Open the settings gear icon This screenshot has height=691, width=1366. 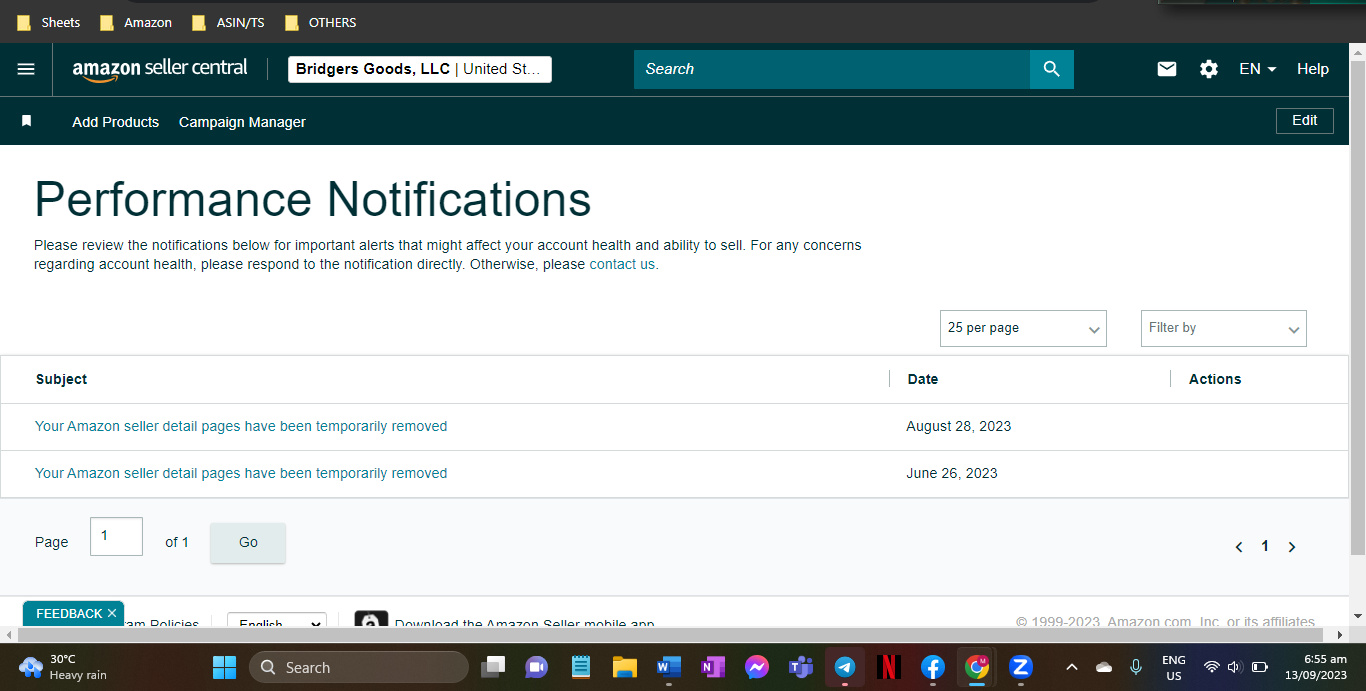(1209, 69)
